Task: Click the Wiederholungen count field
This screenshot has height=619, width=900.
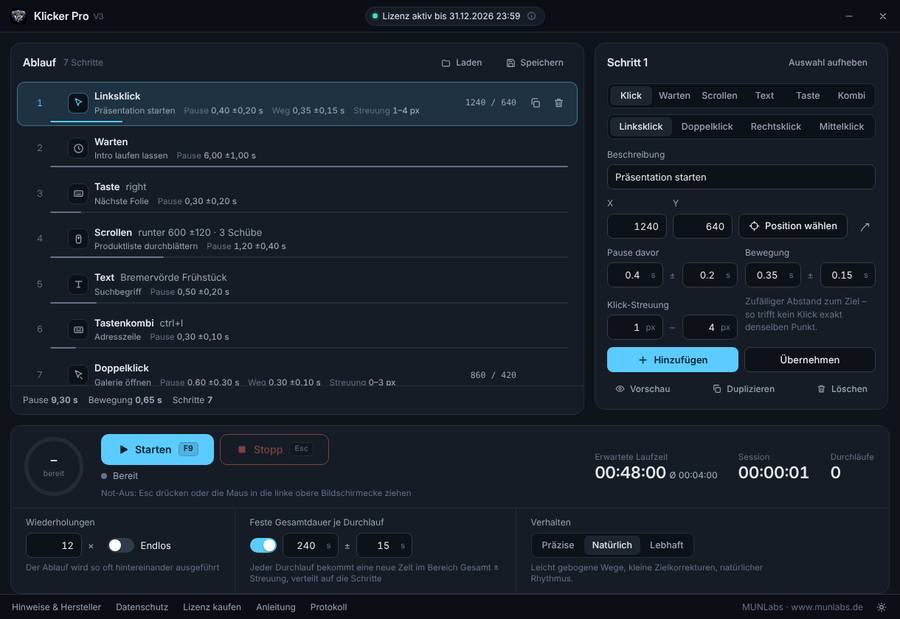Action: (53, 546)
